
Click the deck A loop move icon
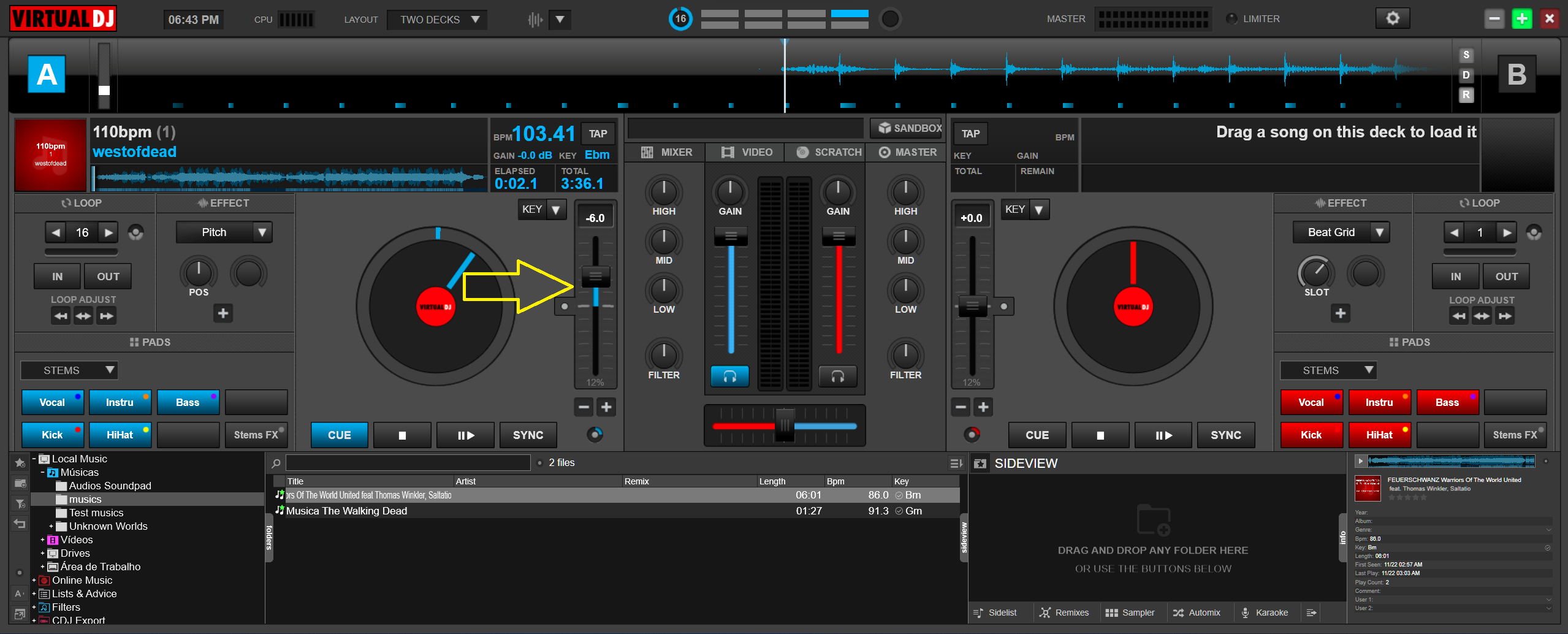click(x=83, y=316)
